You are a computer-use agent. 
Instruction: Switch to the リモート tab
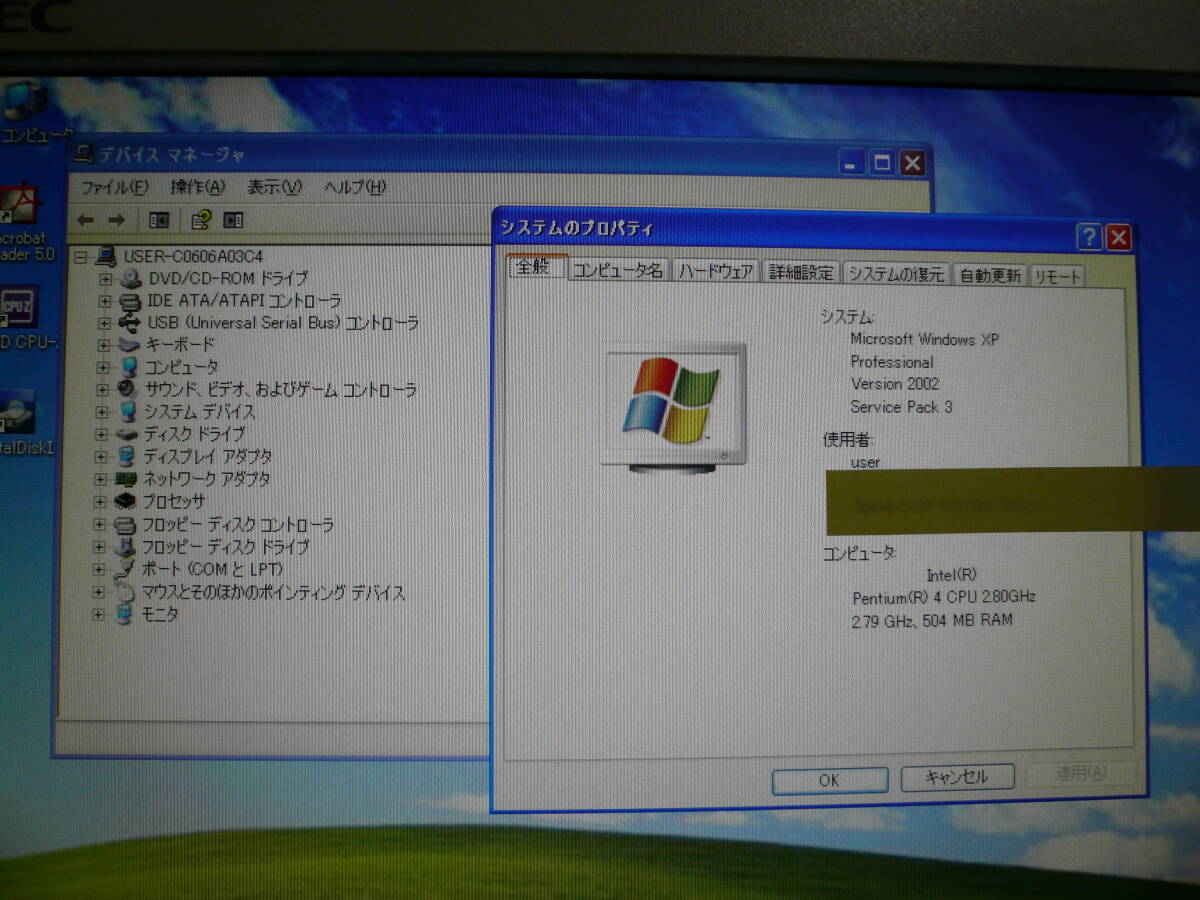click(x=1058, y=277)
